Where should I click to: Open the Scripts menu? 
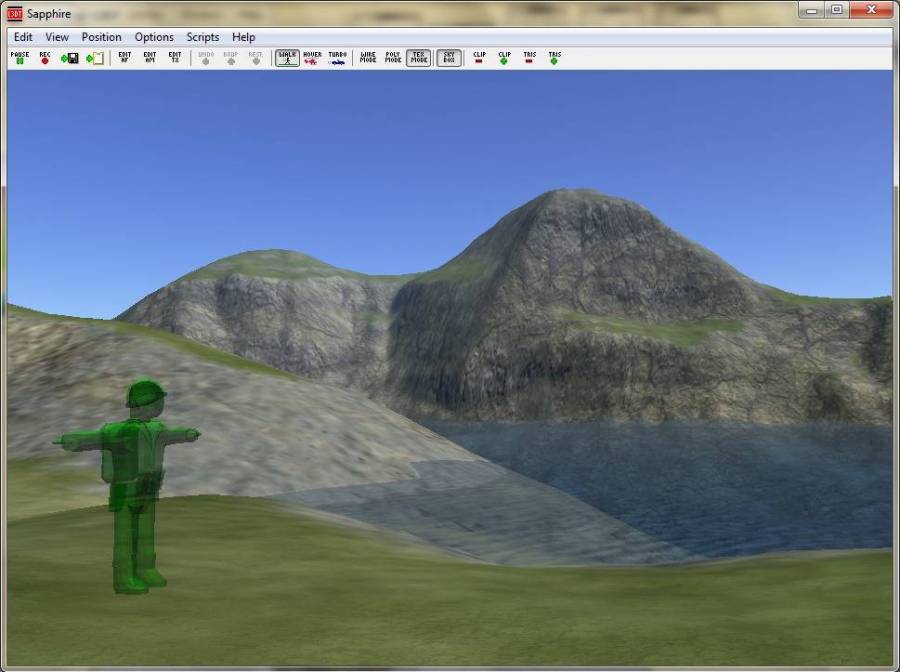[x=203, y=36]
